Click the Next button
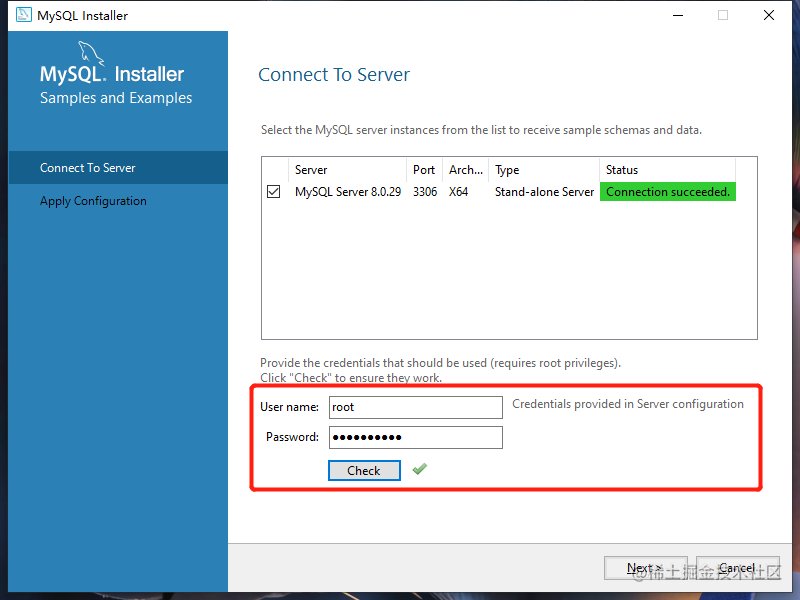Screen dimensions: 800x600 (x=645, y=568)
